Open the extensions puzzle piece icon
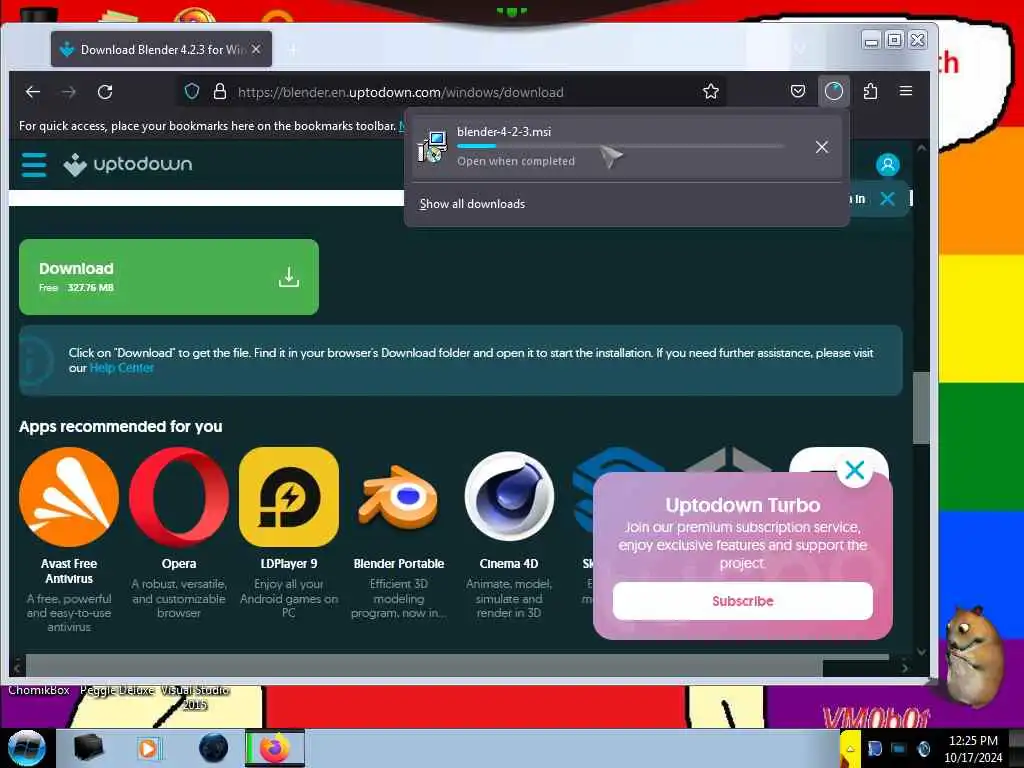Image resolution: width=1024 pixels, height=768 pixels. 870,91
